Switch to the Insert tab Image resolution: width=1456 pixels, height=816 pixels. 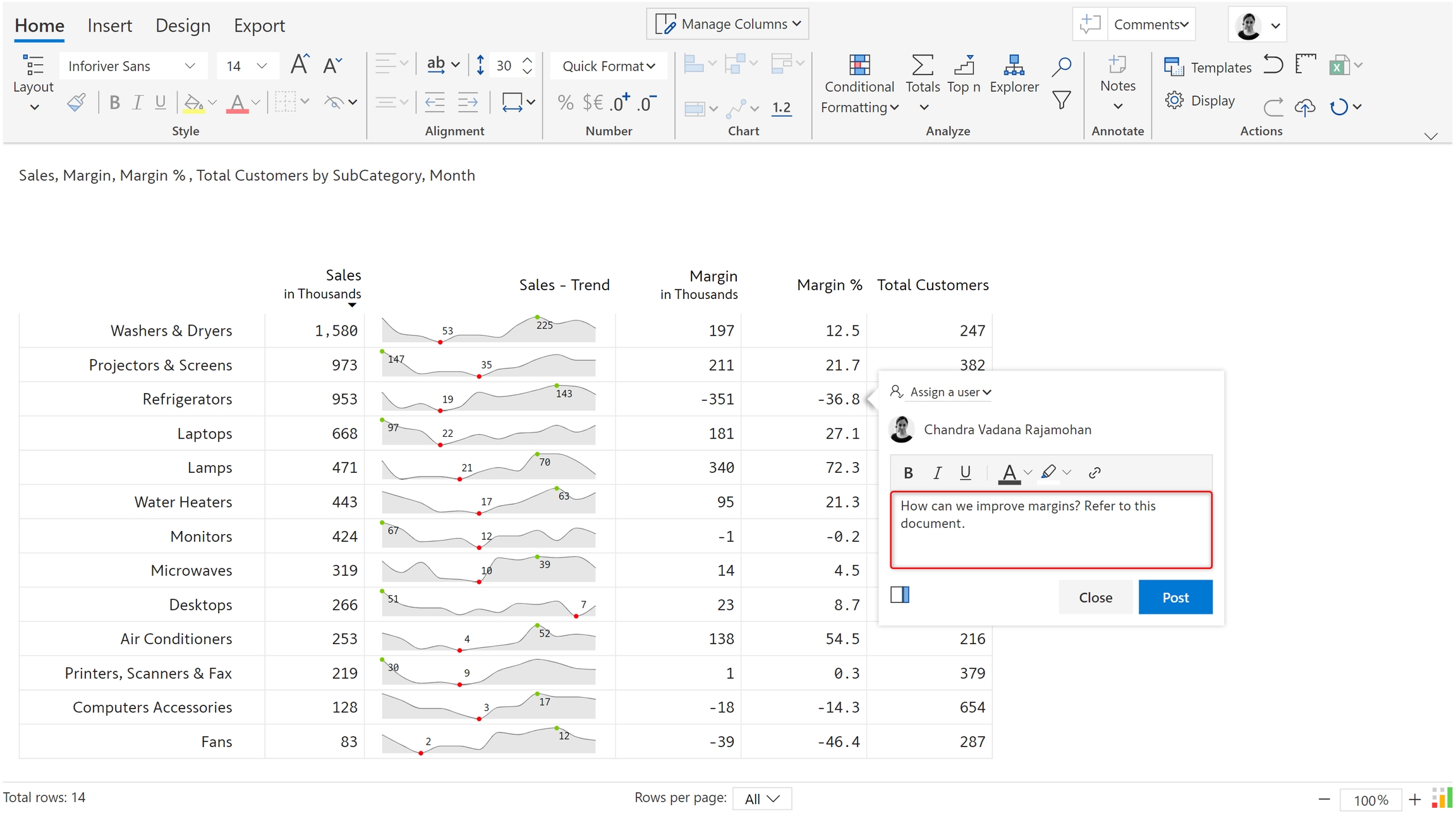click(x=109, y=25)
